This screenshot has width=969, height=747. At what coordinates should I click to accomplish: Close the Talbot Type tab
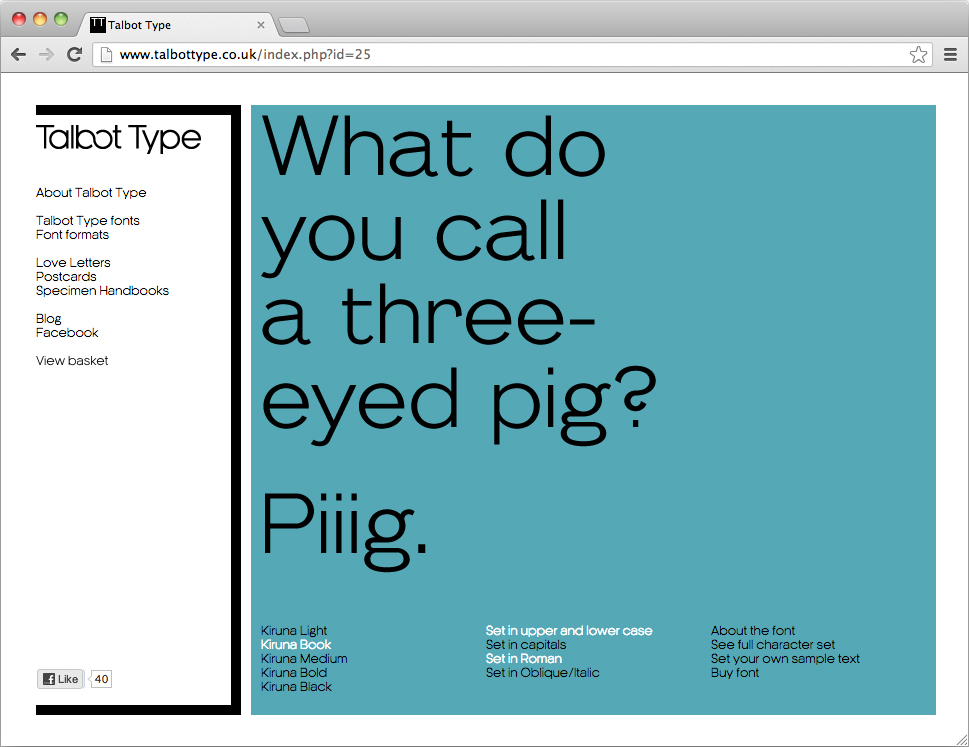point(261,25)
